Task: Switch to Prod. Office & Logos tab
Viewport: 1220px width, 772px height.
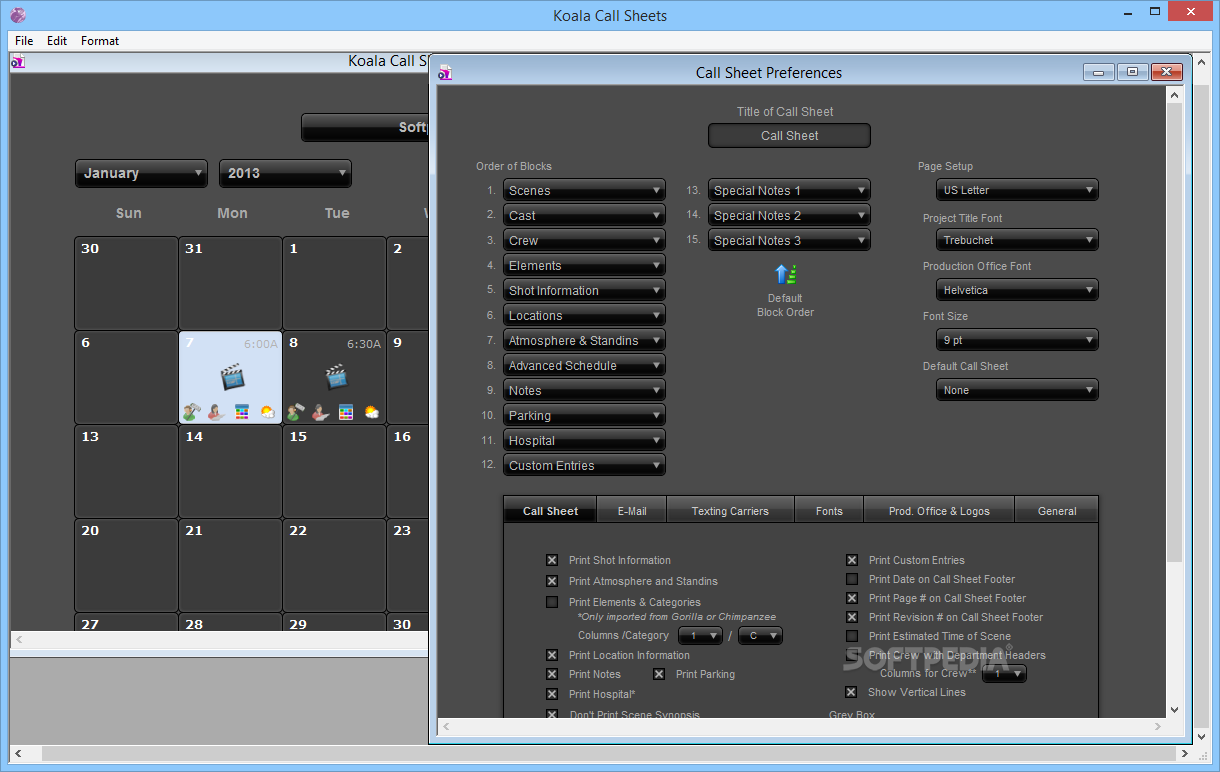Action: click(x=939, y=510)
